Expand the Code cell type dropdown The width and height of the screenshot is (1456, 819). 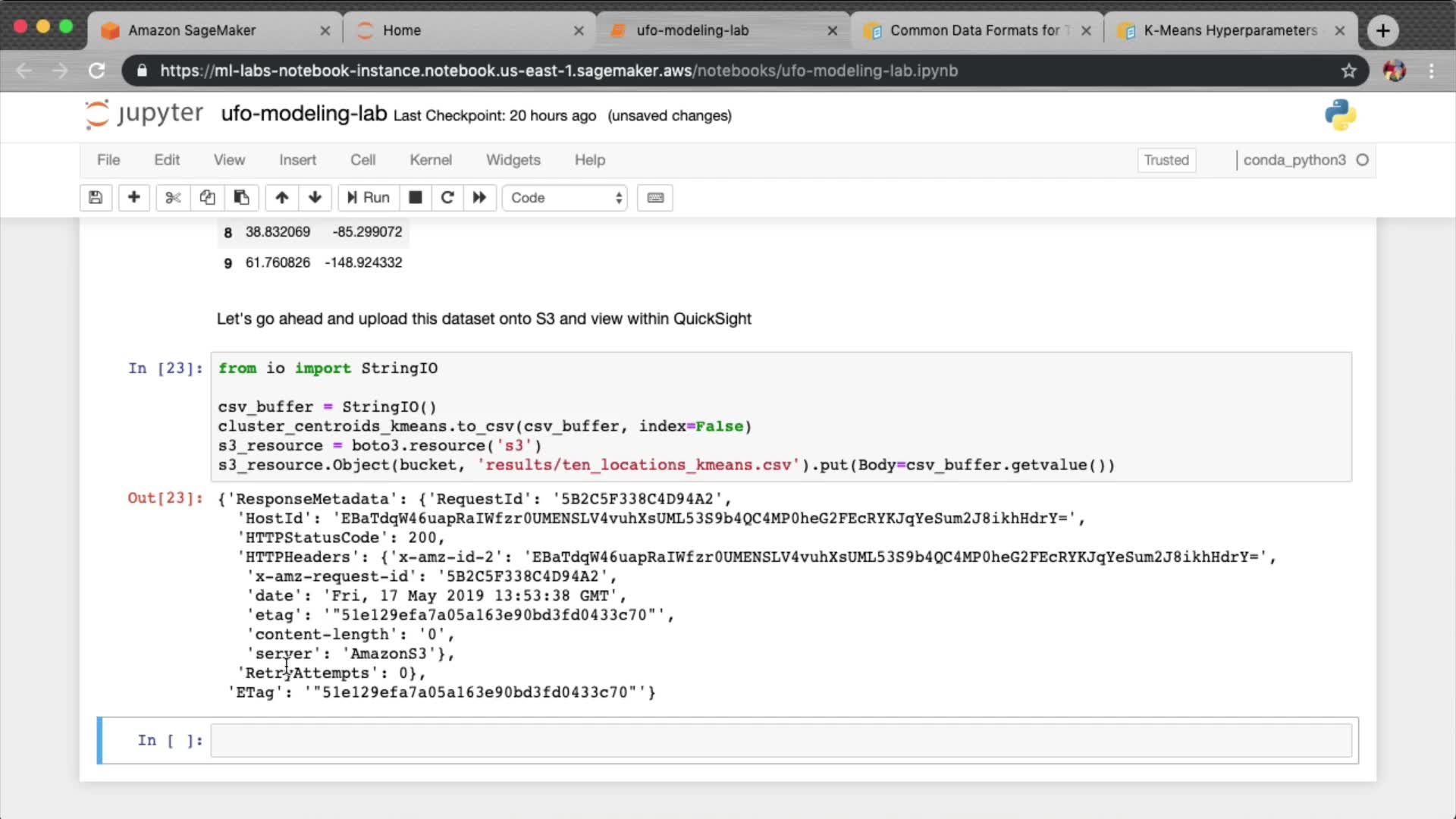point(565,198)
